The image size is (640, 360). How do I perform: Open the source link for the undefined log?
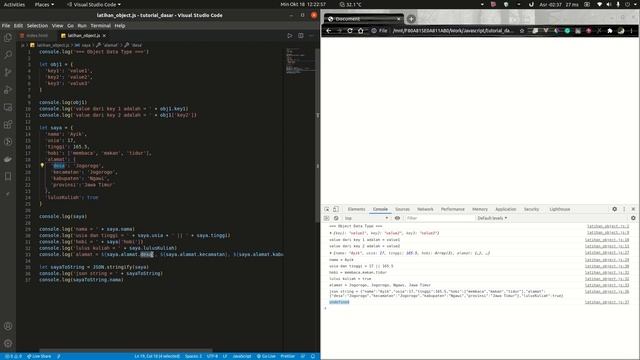tap(607, 302)
